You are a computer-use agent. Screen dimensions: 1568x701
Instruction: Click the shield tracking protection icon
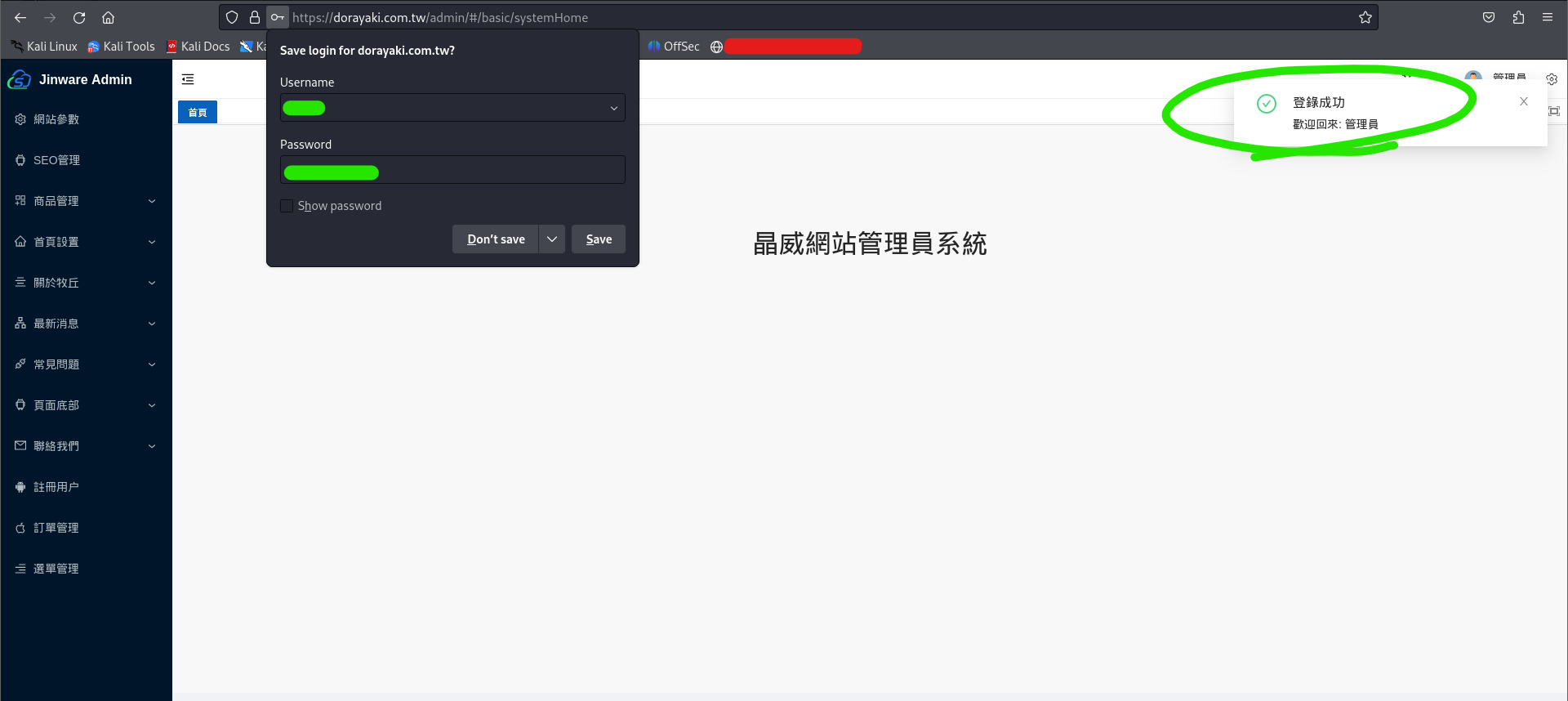(x=232, y=17)
